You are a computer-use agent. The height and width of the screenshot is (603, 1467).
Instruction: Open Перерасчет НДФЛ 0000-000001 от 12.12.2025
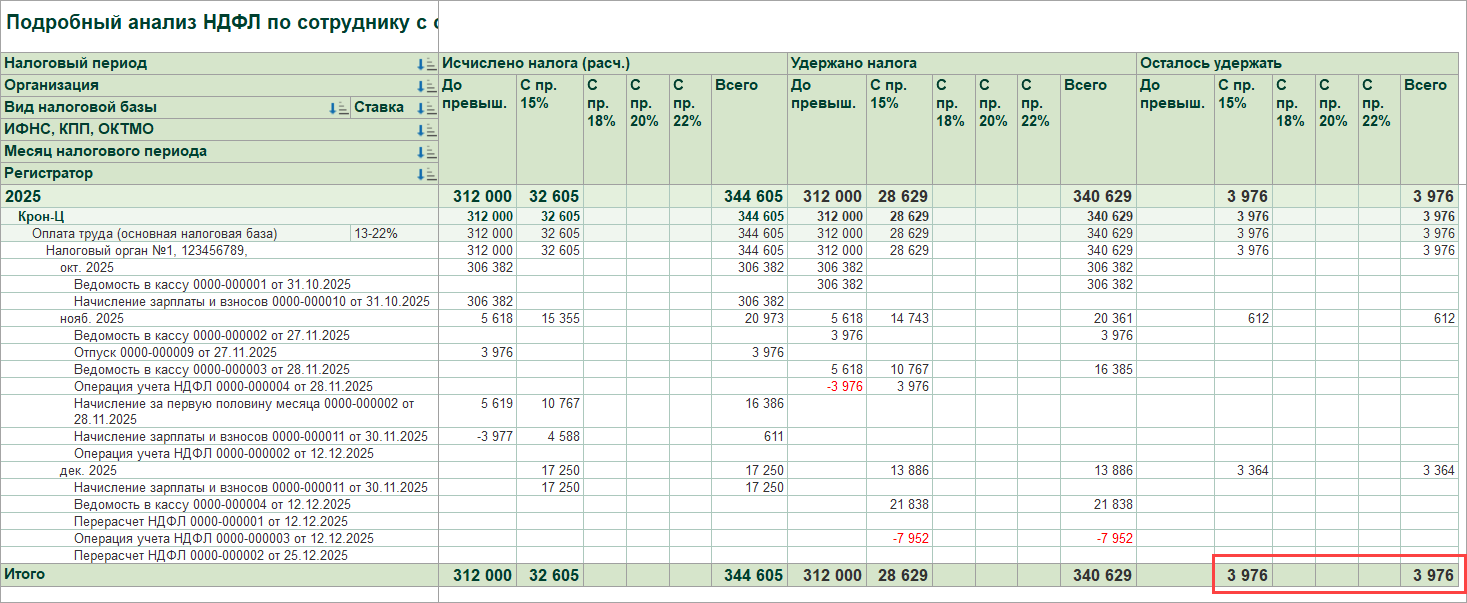coord(211,521)
